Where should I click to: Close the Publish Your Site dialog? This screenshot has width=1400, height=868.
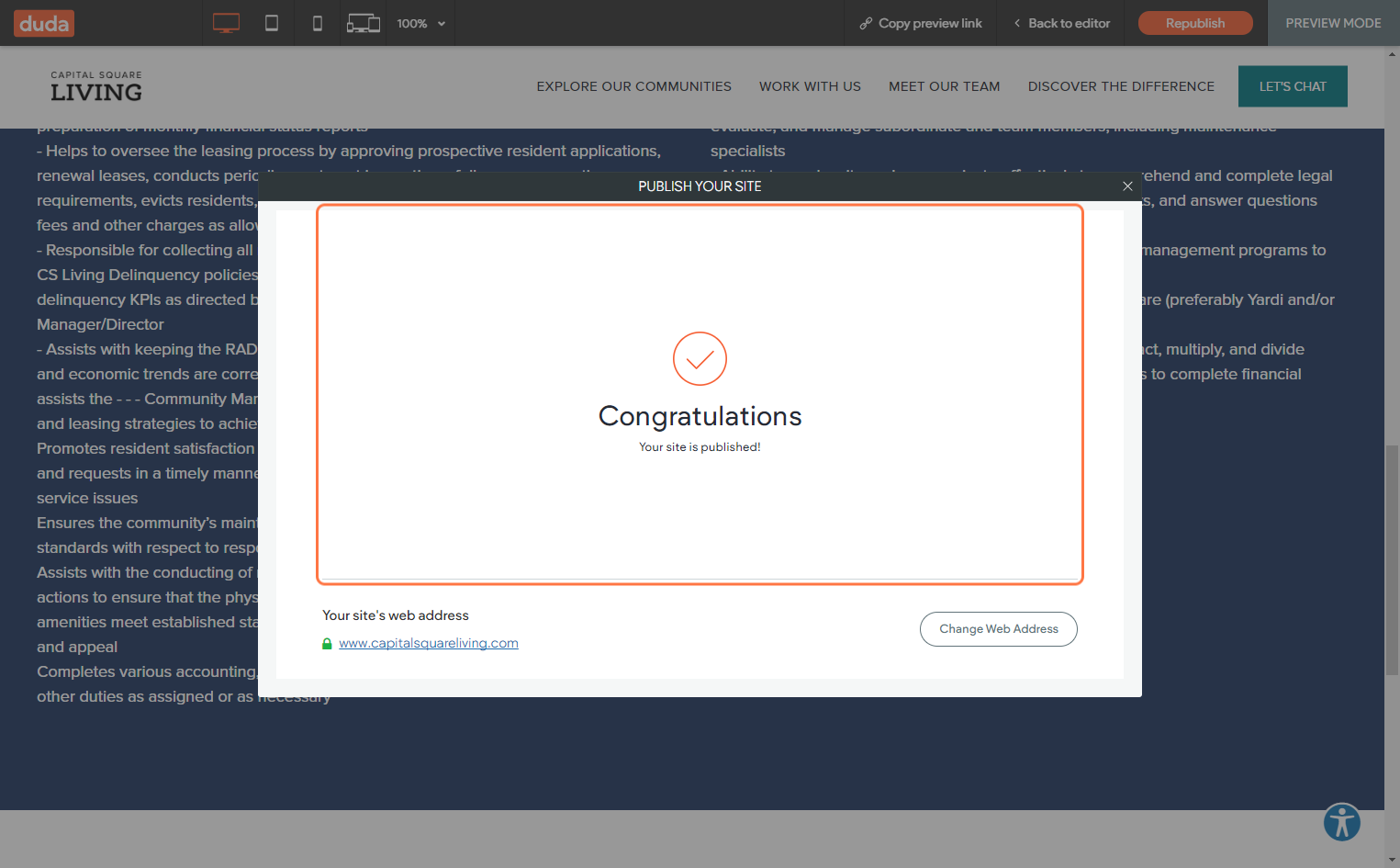[1127, 186]
